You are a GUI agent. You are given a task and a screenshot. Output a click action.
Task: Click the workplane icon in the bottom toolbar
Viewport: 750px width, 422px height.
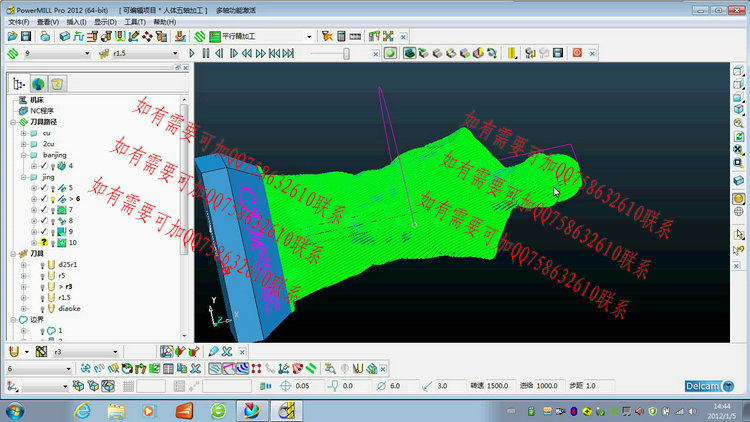(12, 386)
